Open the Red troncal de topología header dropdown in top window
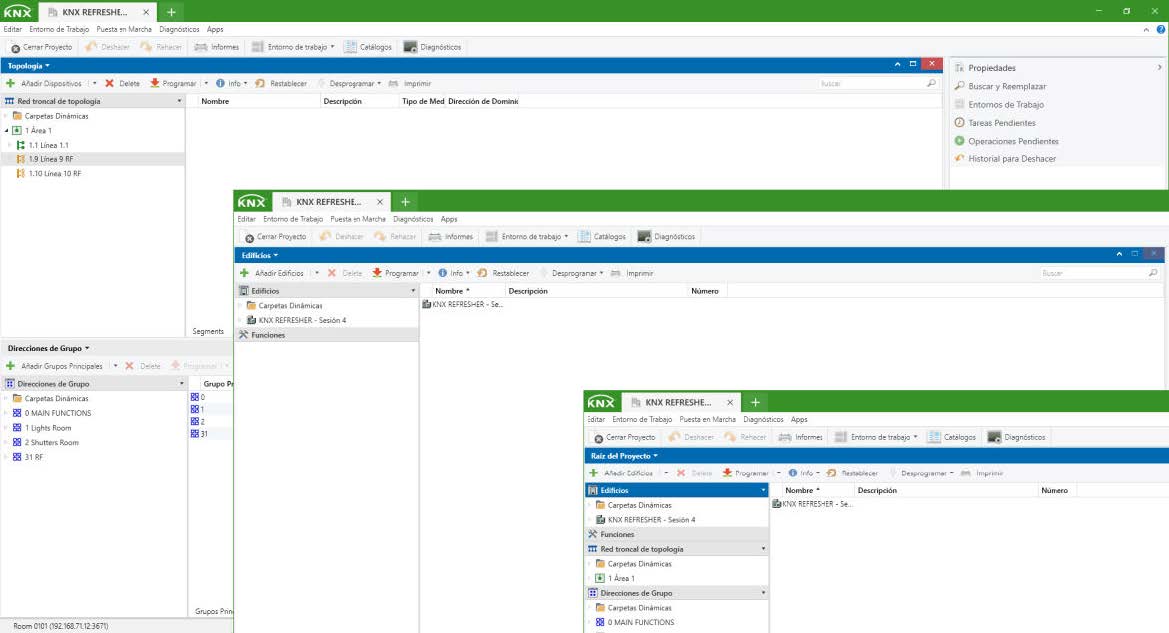The image size is (1169, 633). tap(179, 101)
